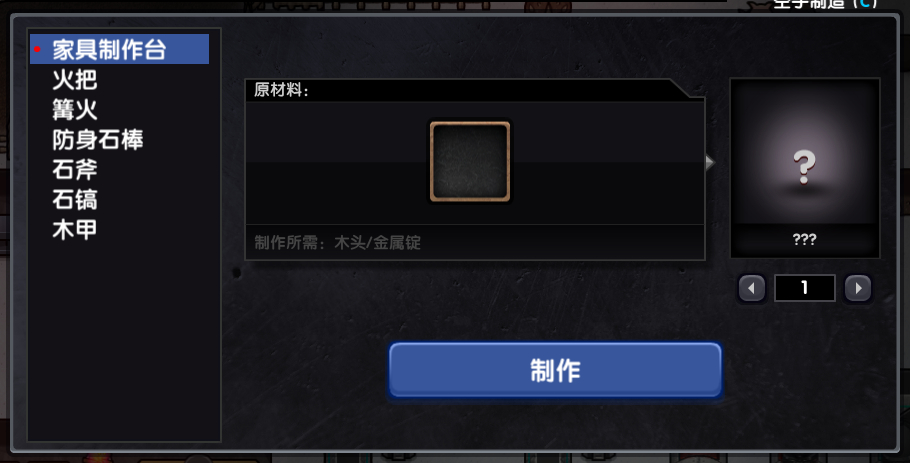Click the 制作所需 木头/金属锭 requirement text

pos(337,242)
